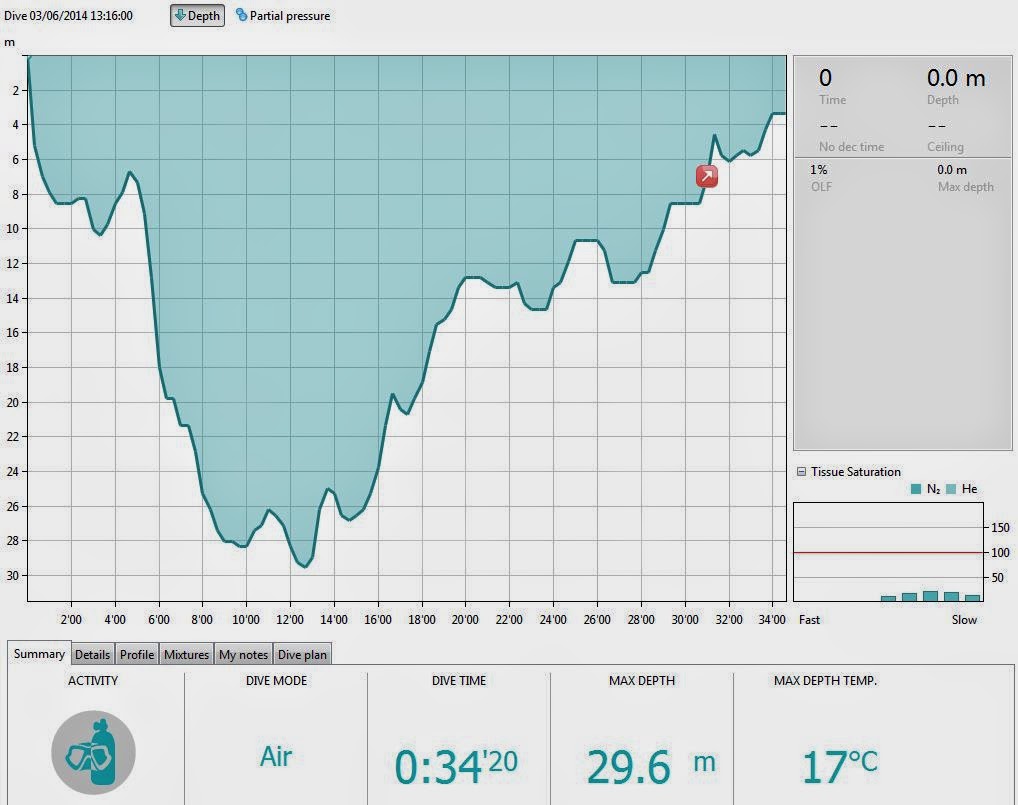Screen dimensions: 1018x805
Task: Click the He legend square
Action: 951,489
